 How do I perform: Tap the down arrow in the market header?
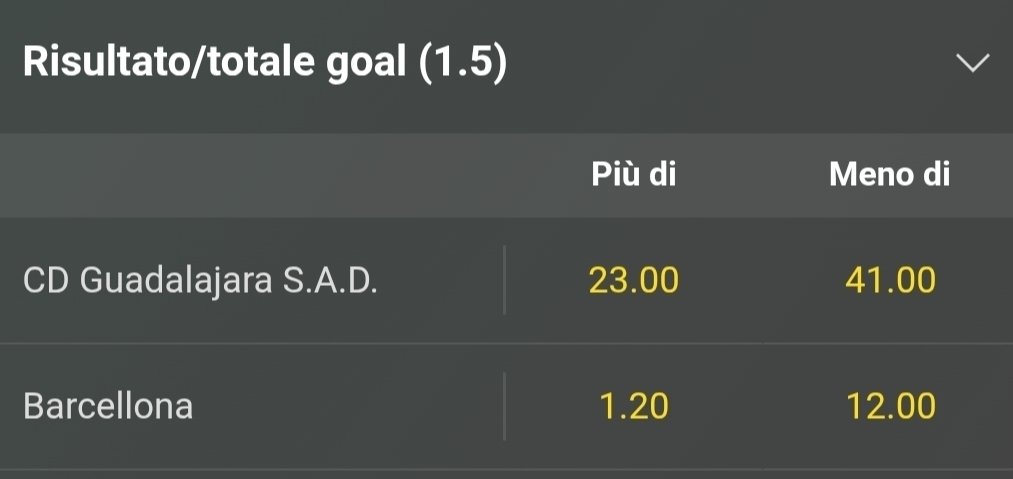[x=972, y=64]
